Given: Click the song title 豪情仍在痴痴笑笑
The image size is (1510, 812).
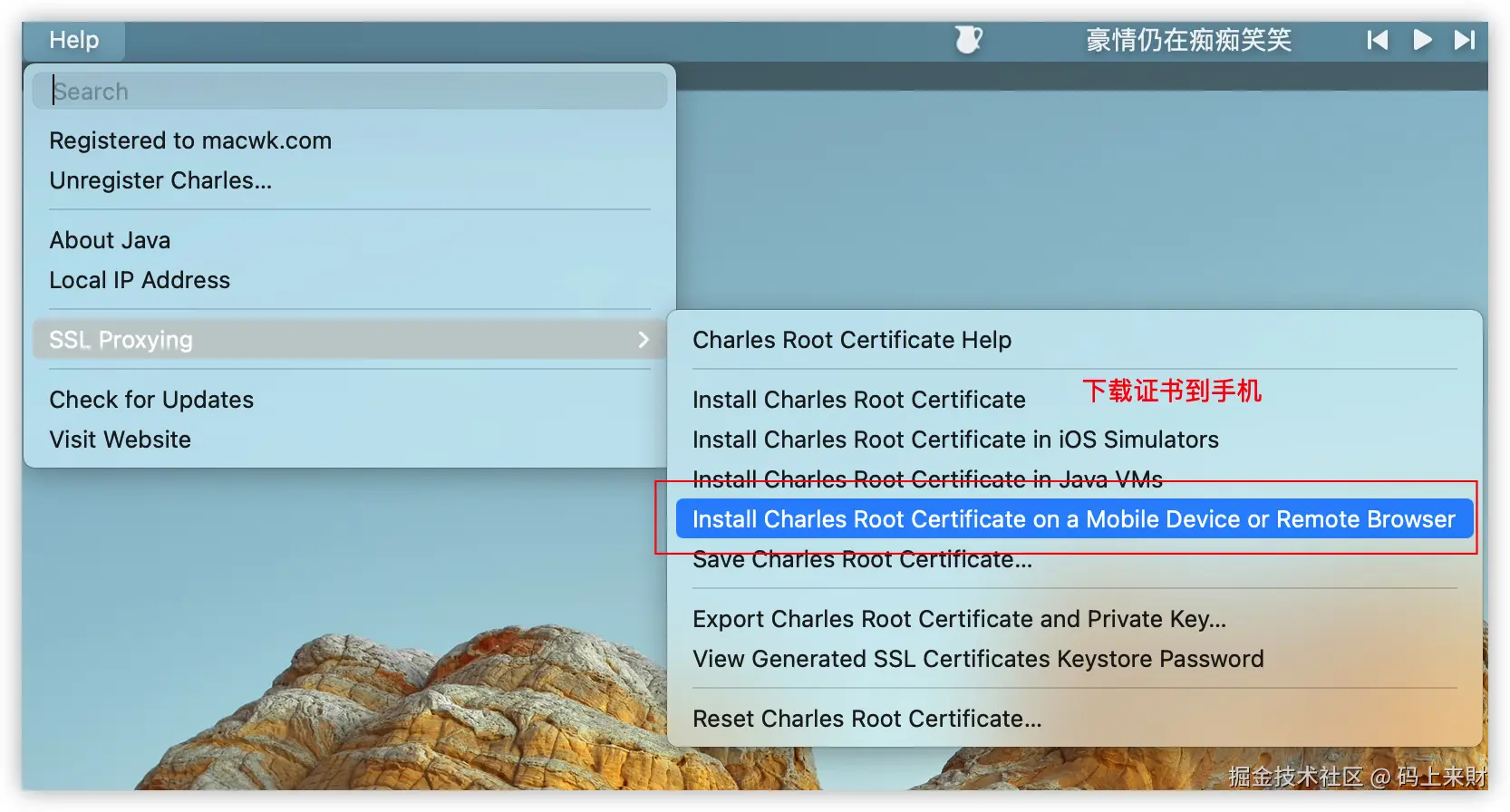Looking at the screenshot, I should click(x=1188, y=40).
